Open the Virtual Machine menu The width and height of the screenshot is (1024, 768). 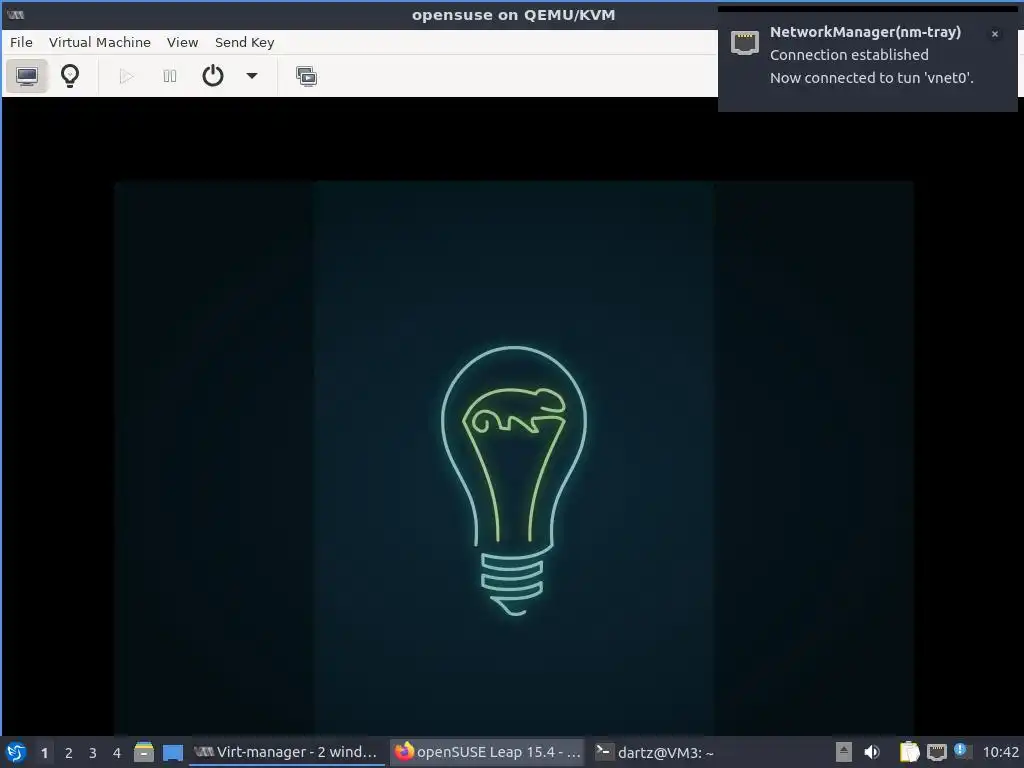(x=100, y=42)
